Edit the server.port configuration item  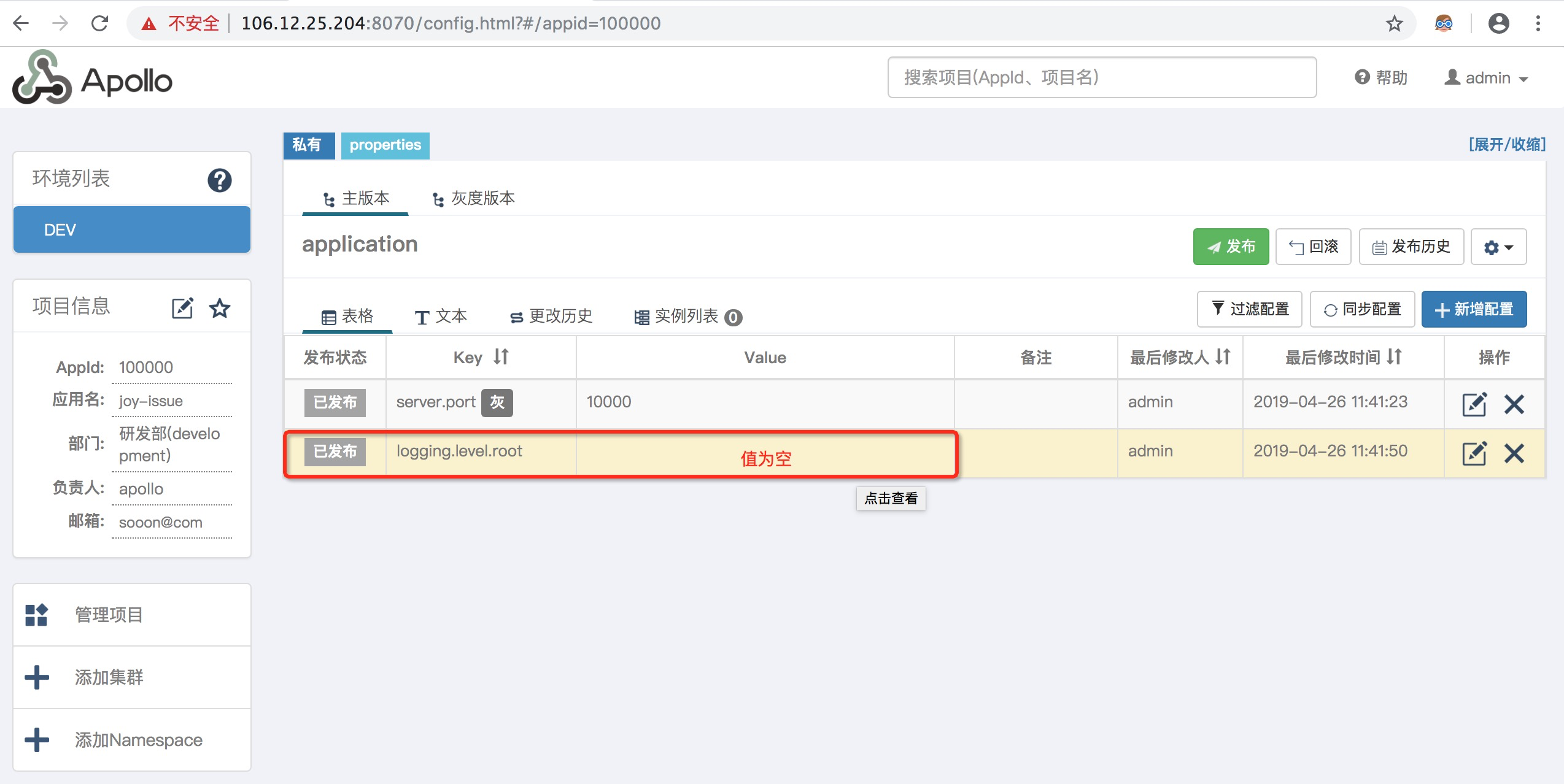(1475, 404)
